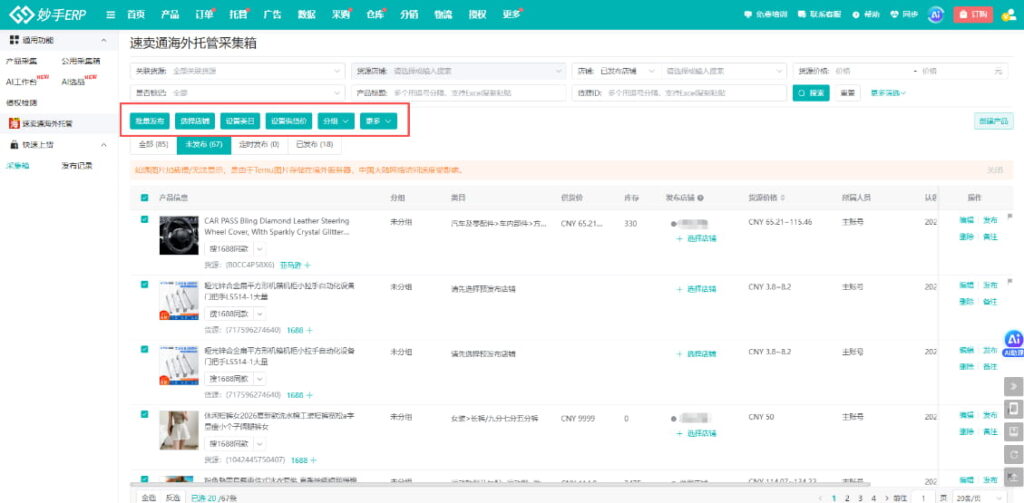
Task: Switch to the 定时发布 (0) tab
Action: [x=259, y=144]
